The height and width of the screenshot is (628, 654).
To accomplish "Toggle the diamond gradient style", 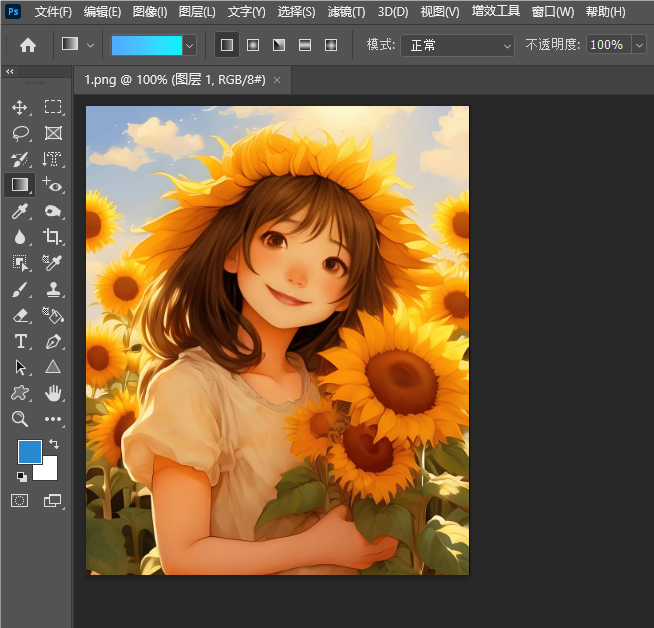I will coord(331,45).
